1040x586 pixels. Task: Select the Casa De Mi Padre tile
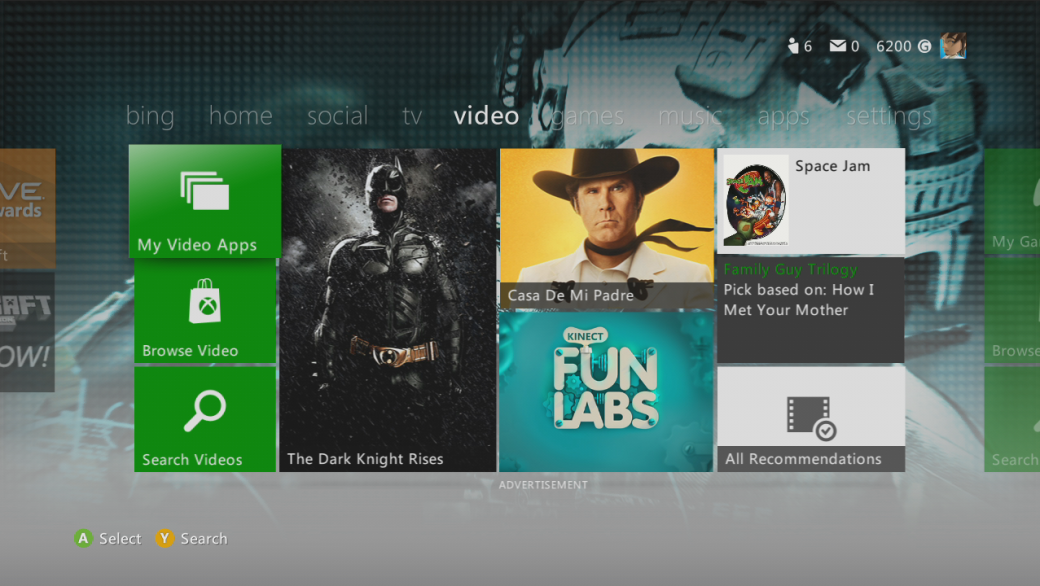pyautogui.click(x=607, y=229)
